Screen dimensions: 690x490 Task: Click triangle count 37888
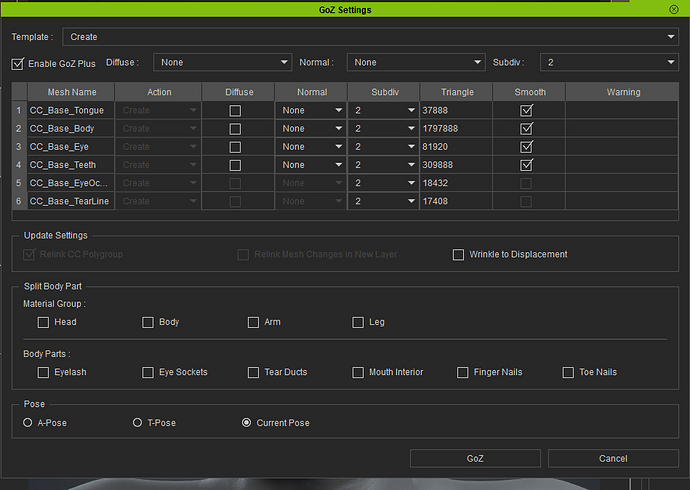[x=435, y=110]
